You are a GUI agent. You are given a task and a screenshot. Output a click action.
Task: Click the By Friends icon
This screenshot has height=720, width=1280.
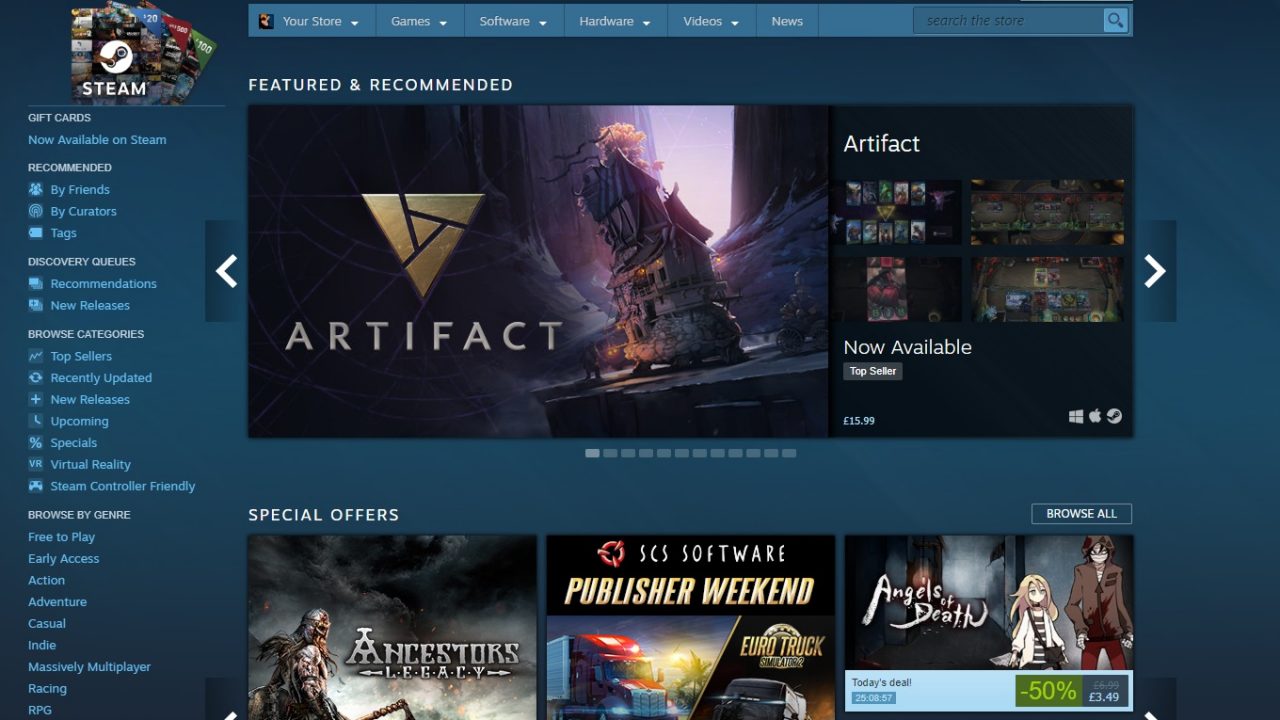tap(36, 189)
